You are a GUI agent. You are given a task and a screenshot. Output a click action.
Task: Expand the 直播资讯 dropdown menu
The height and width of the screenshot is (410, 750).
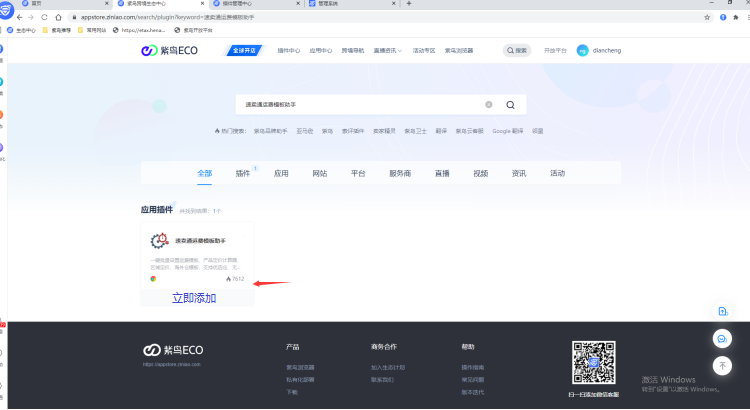[387, 50]
